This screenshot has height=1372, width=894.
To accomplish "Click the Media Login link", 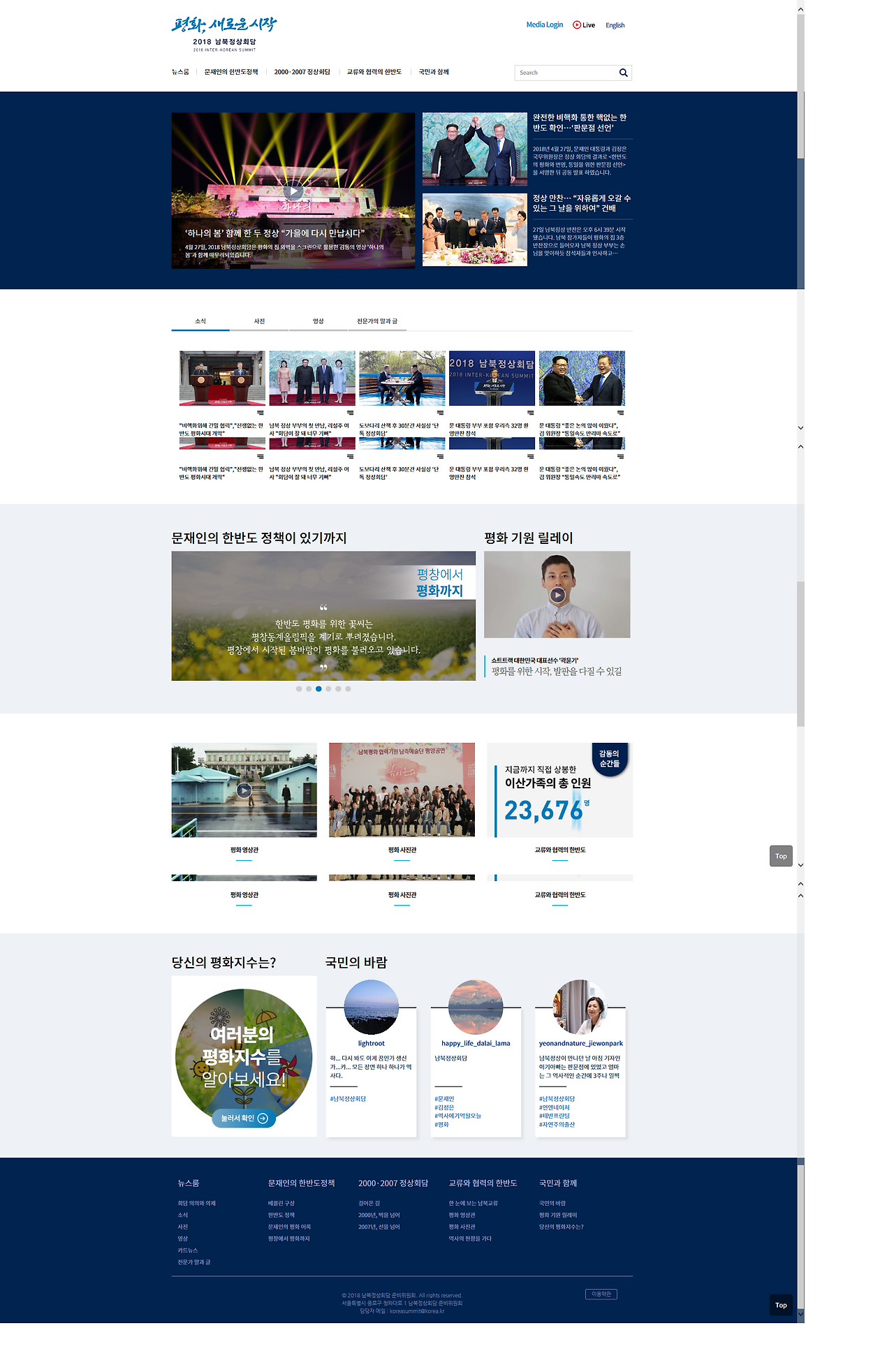I will [545, 24].
